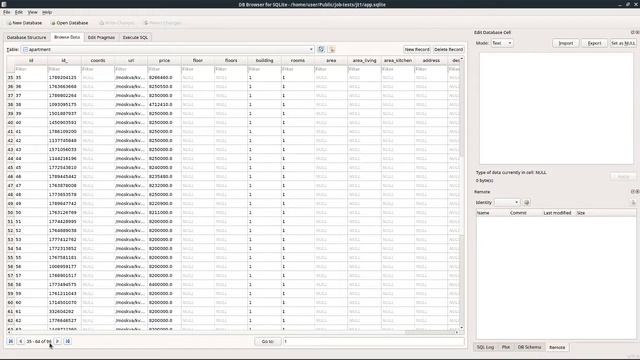The height and width of the screenshot is (360, 640).
Task: Open the DB Schema bottom tab
Action: pos(529,347)
